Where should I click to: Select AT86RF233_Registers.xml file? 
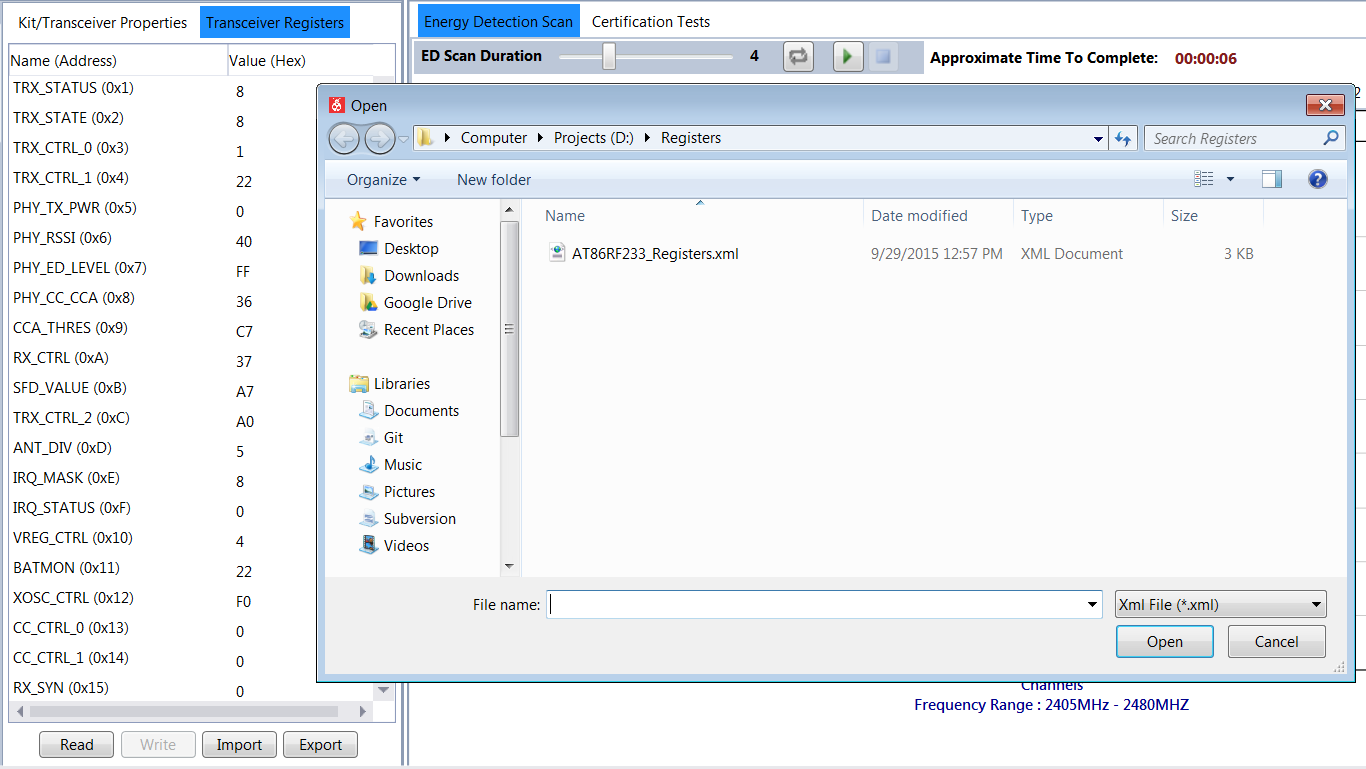654,254
